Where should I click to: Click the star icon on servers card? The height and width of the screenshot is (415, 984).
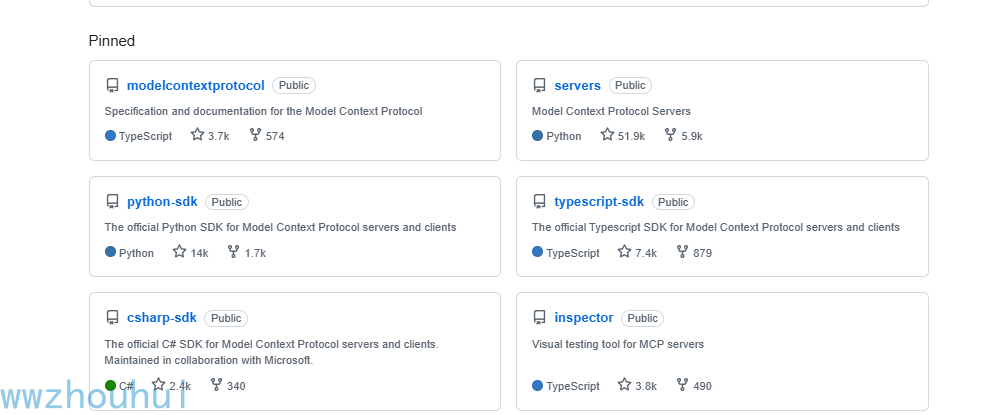(607, 135)
